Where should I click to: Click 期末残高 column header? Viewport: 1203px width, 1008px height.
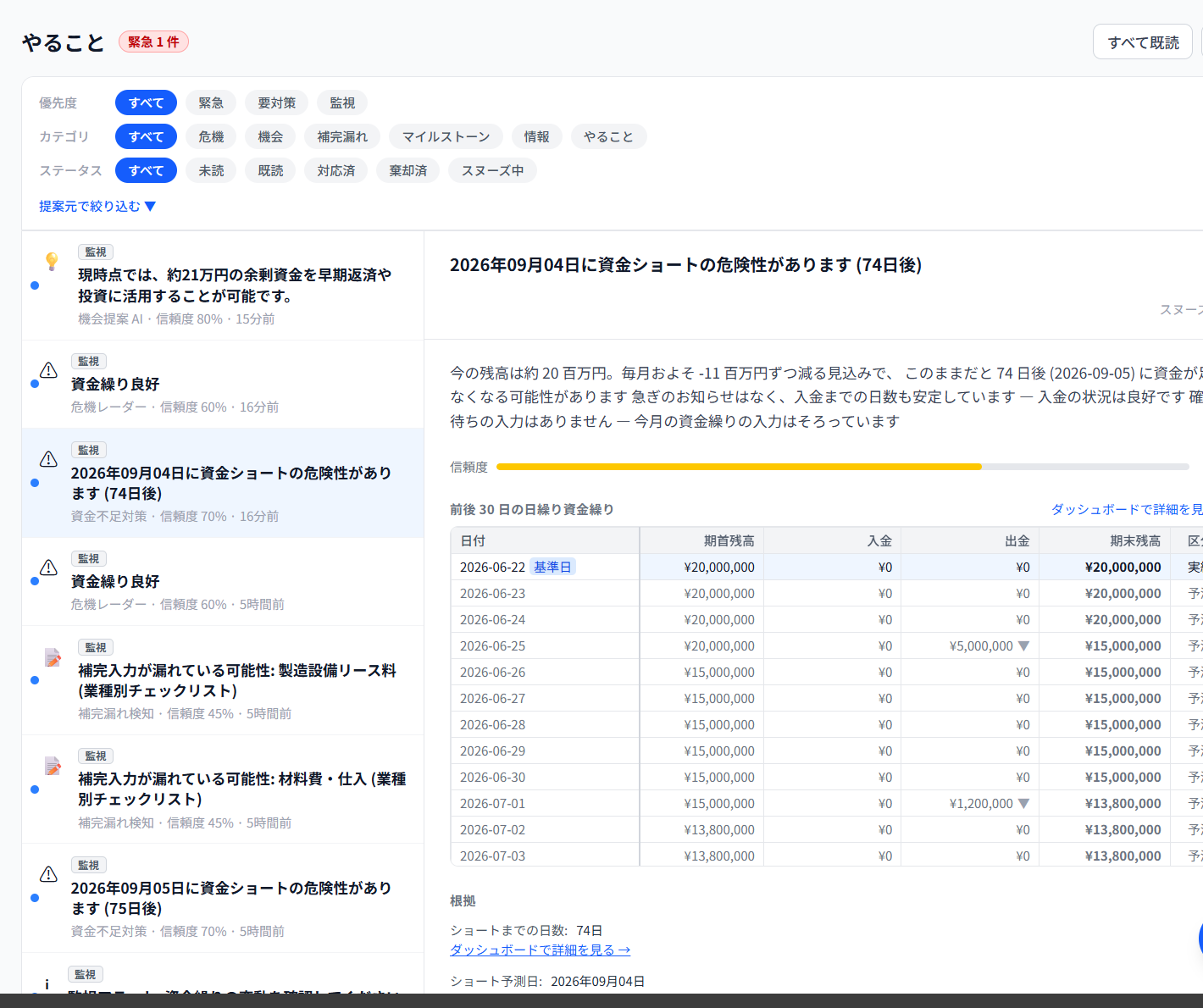[1105, 540]
